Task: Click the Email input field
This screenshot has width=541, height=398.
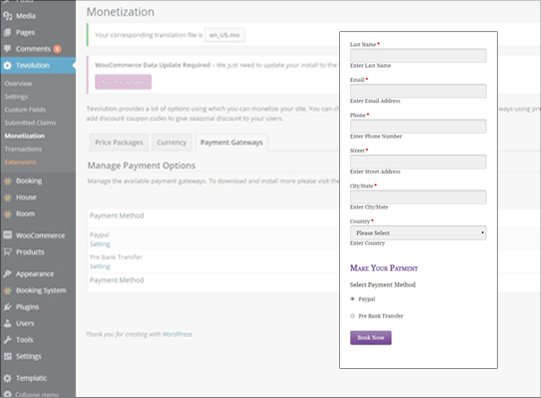Action: (x=418, y=91)
